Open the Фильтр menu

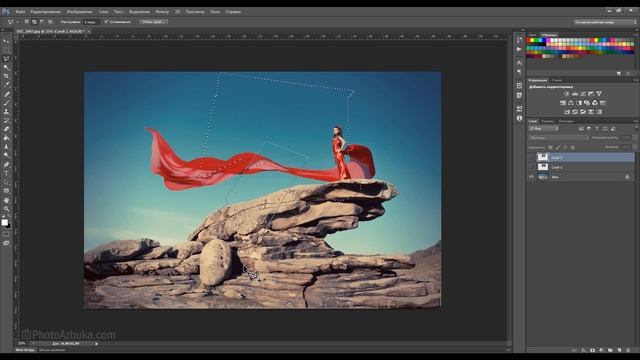pos(162,12)
